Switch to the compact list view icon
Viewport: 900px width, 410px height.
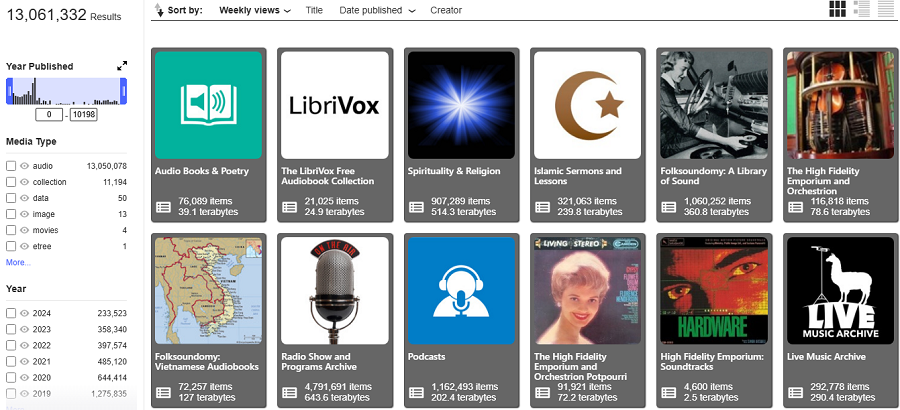(x=886, y=9)
